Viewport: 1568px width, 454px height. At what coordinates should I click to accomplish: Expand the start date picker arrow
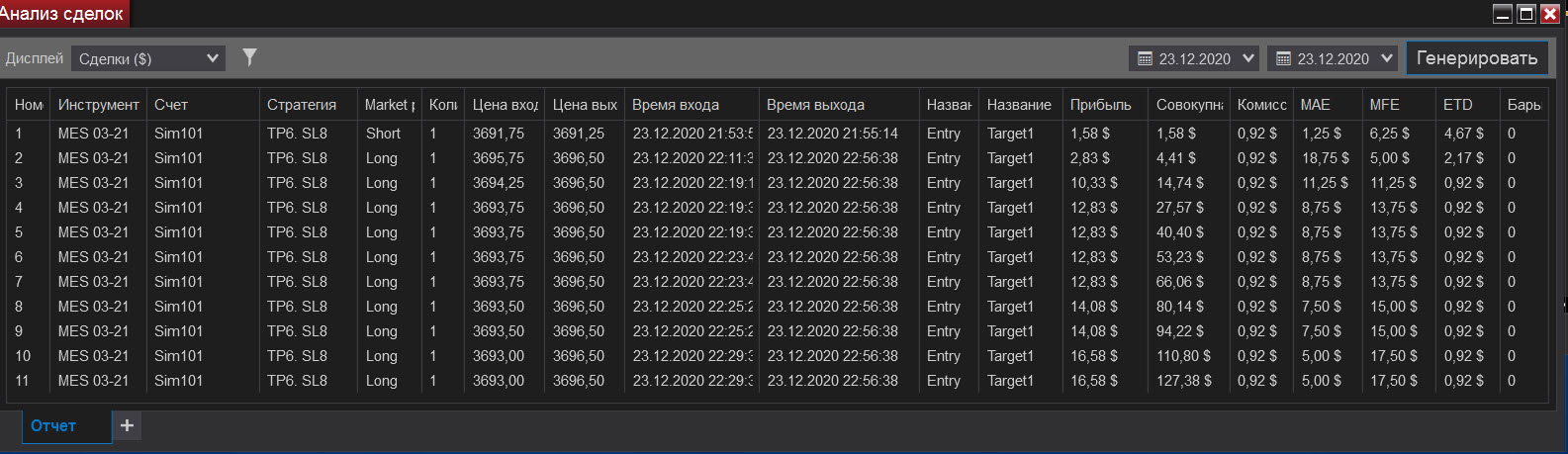tap(1248, 59)
